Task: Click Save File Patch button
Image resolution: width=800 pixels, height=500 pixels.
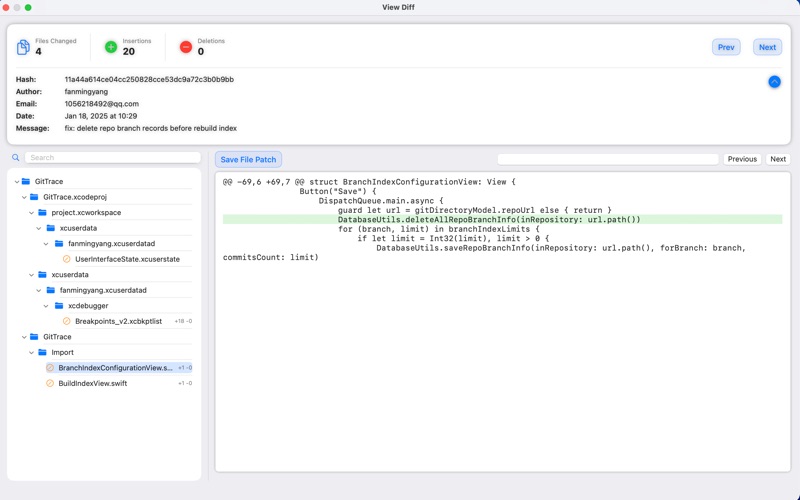Action: (248, 159)
